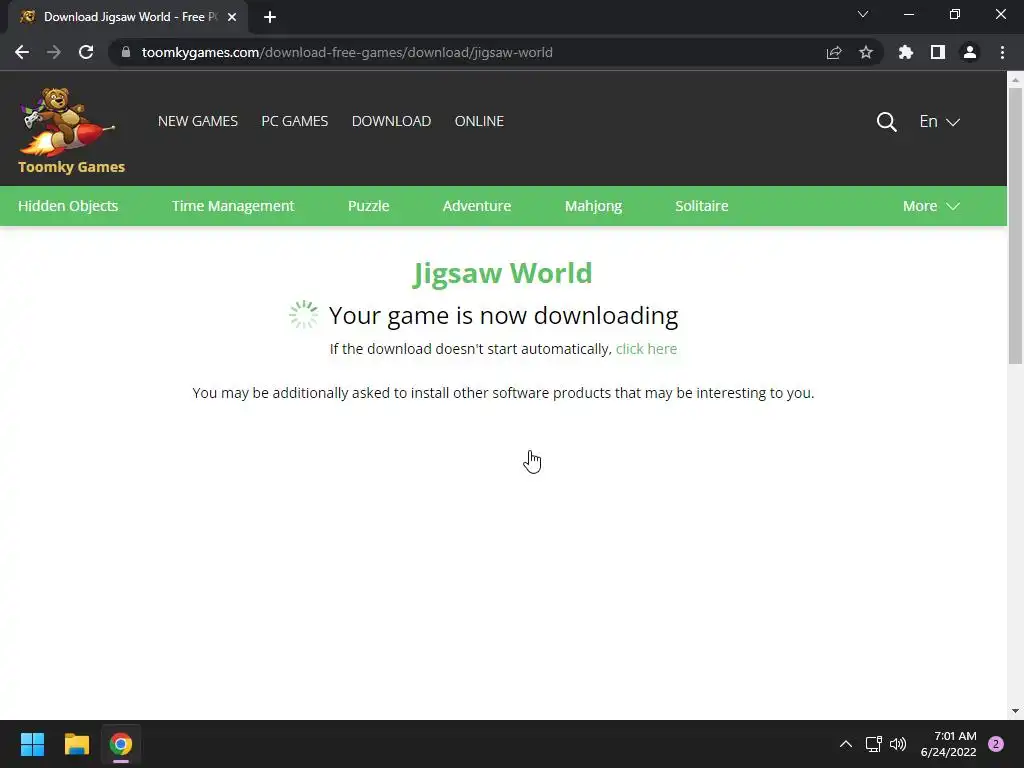
Task: Select the Mahjong category
Action: (x=593, y=206)
